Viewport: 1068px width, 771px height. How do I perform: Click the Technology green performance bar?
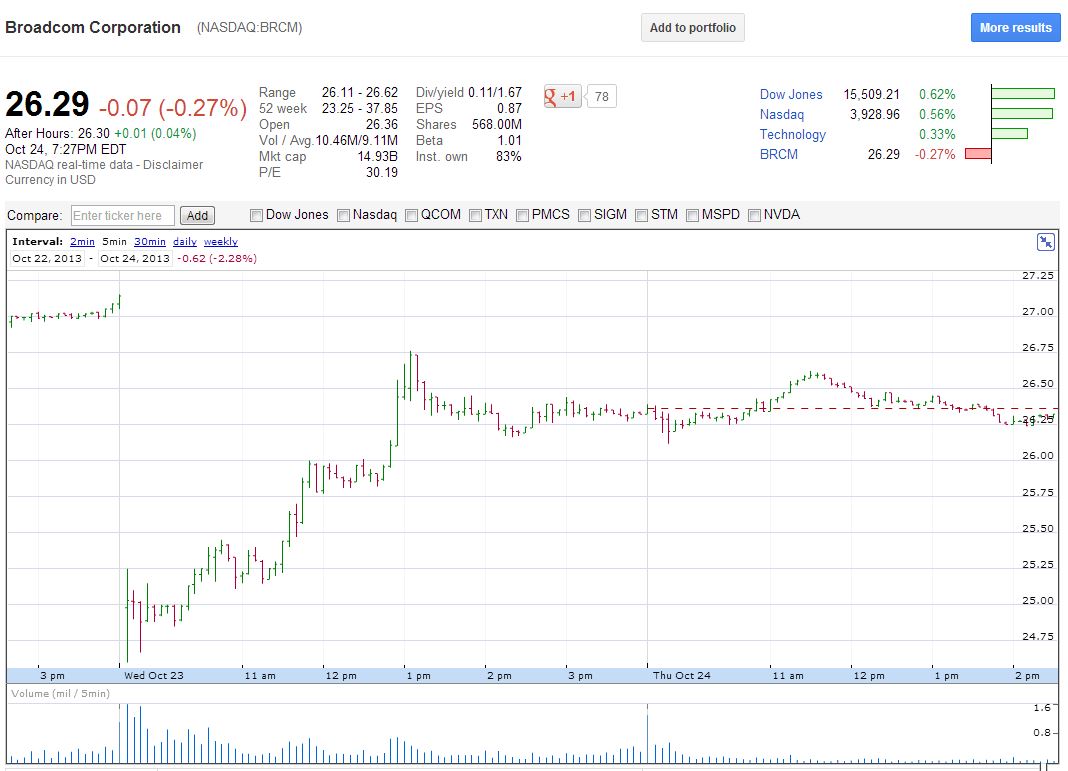point(1009,133)
